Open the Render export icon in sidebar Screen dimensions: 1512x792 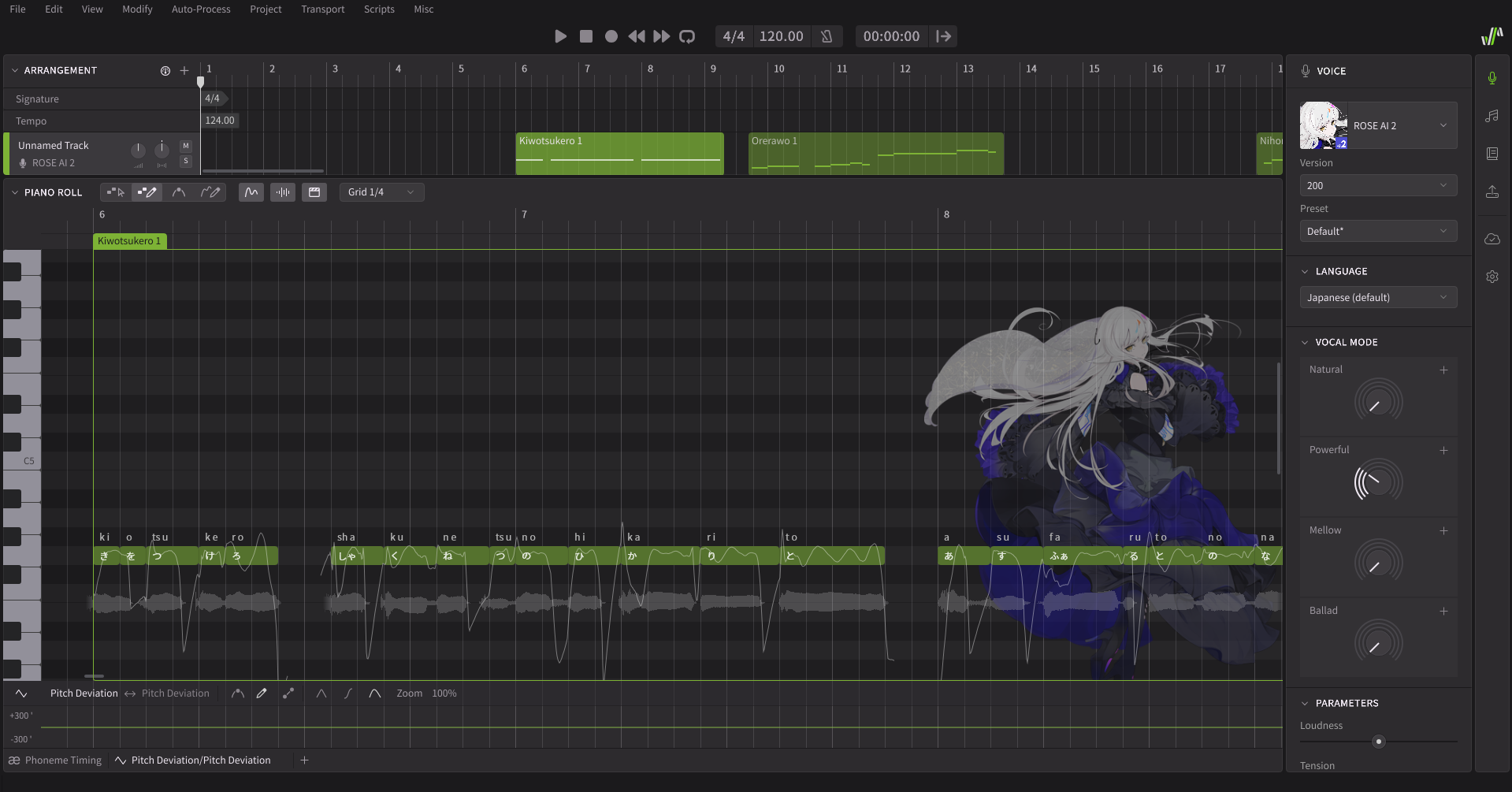(1492, 191)
